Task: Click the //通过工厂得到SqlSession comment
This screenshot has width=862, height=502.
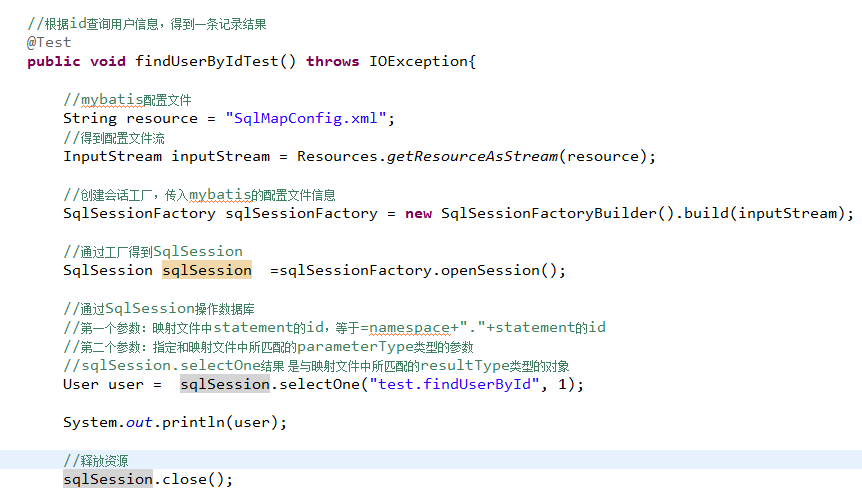Action: [153, 251]
